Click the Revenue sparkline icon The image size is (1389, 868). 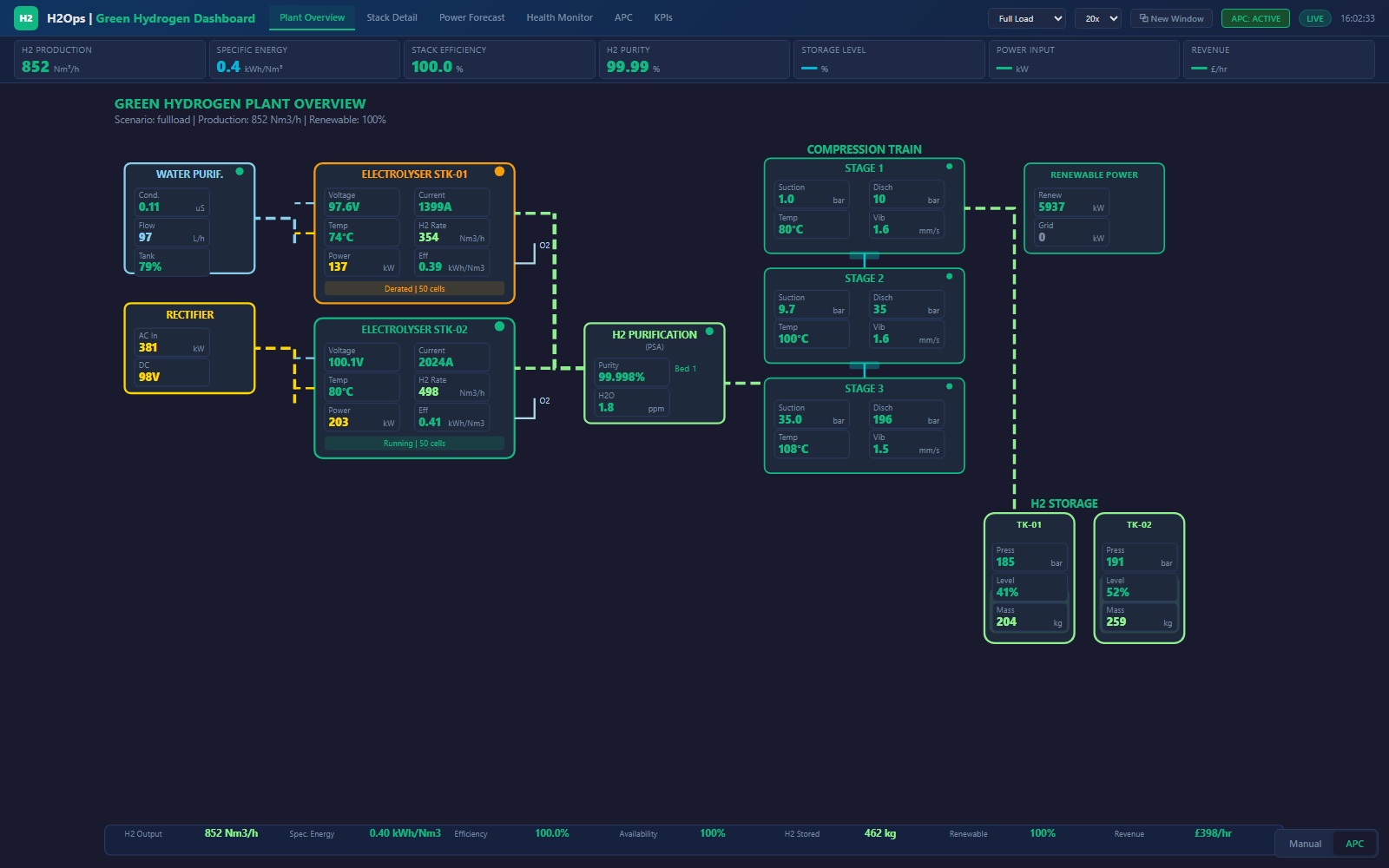[x=1203, y=69]
